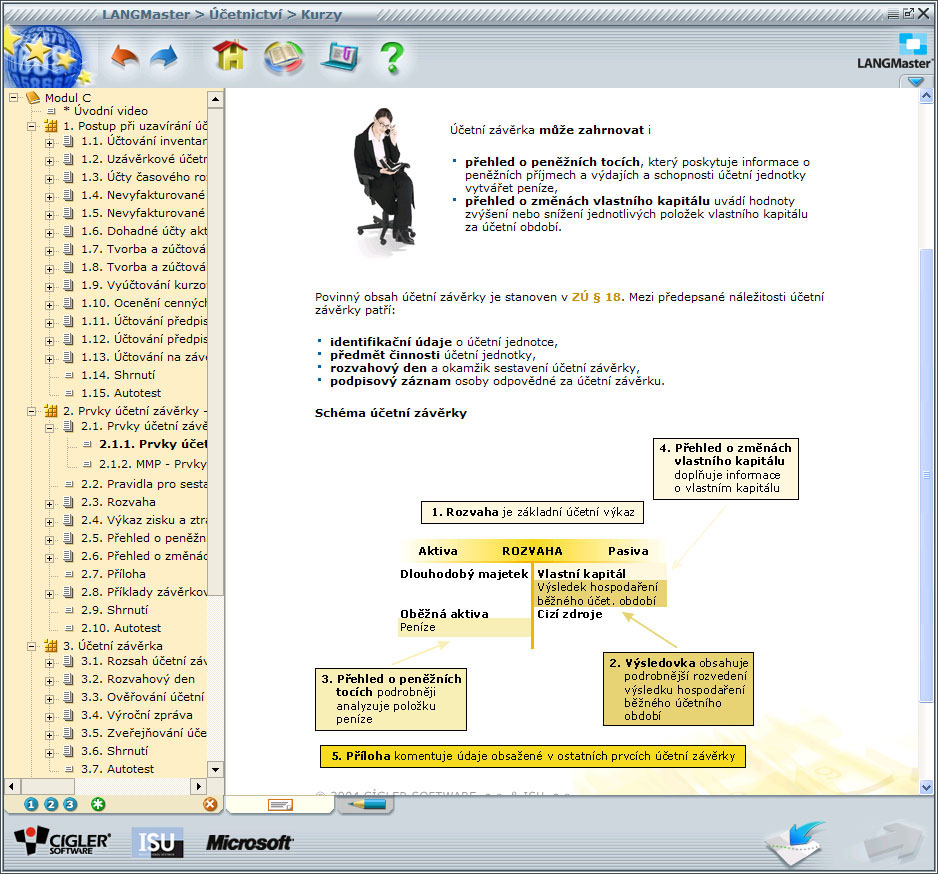Image resolution: width=938 pixels, height=874 pixels.
Task: Click the content vertical scrollbar thumb
Action: [x=926, y=475]
